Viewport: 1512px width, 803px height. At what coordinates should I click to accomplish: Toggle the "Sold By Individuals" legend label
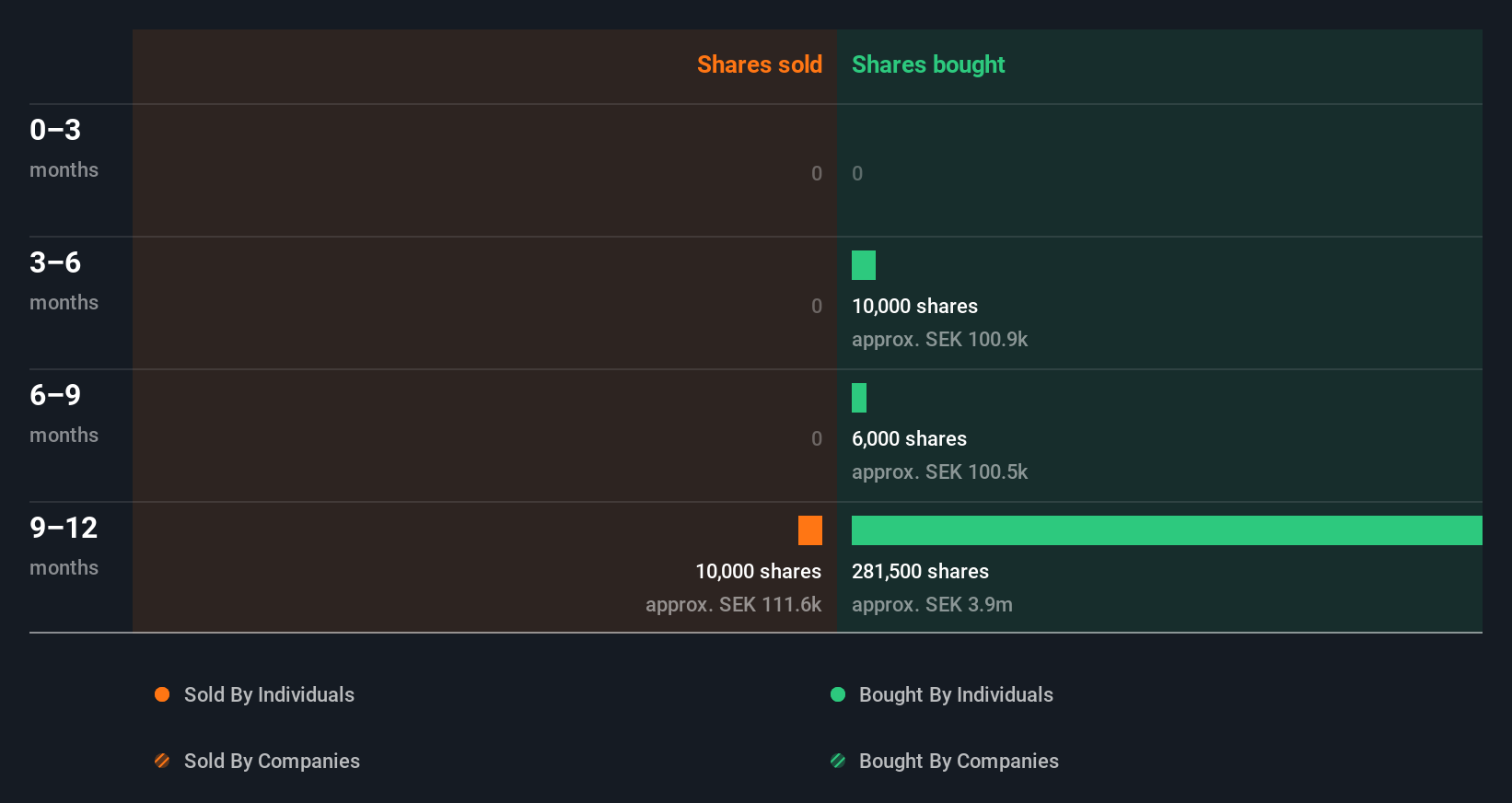(x=269, y=694)
